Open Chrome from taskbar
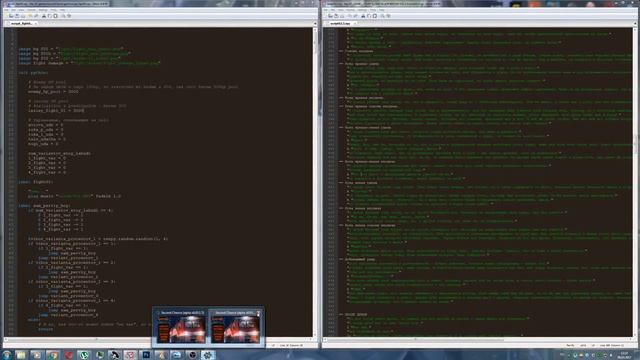The height and width of the screenshot is (360, 640). [x=53, y=355]
